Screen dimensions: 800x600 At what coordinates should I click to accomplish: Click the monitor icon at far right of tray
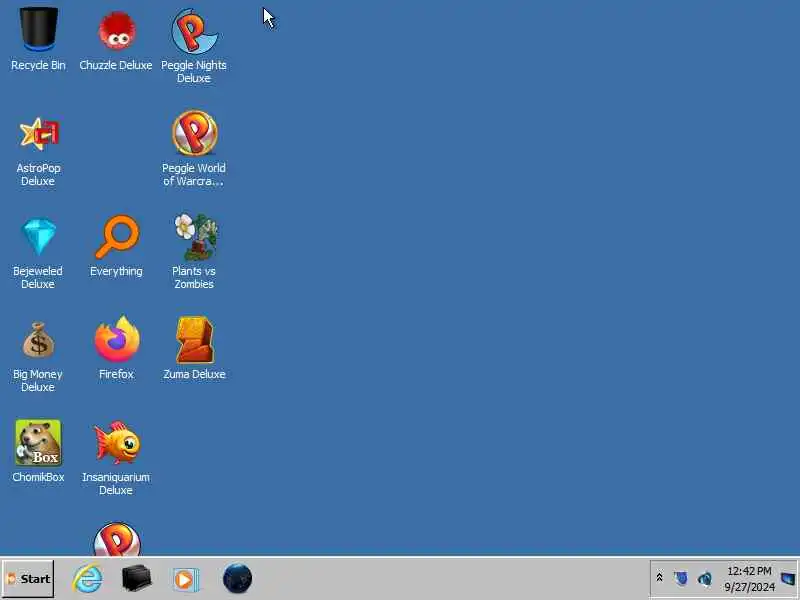(788, 579)
